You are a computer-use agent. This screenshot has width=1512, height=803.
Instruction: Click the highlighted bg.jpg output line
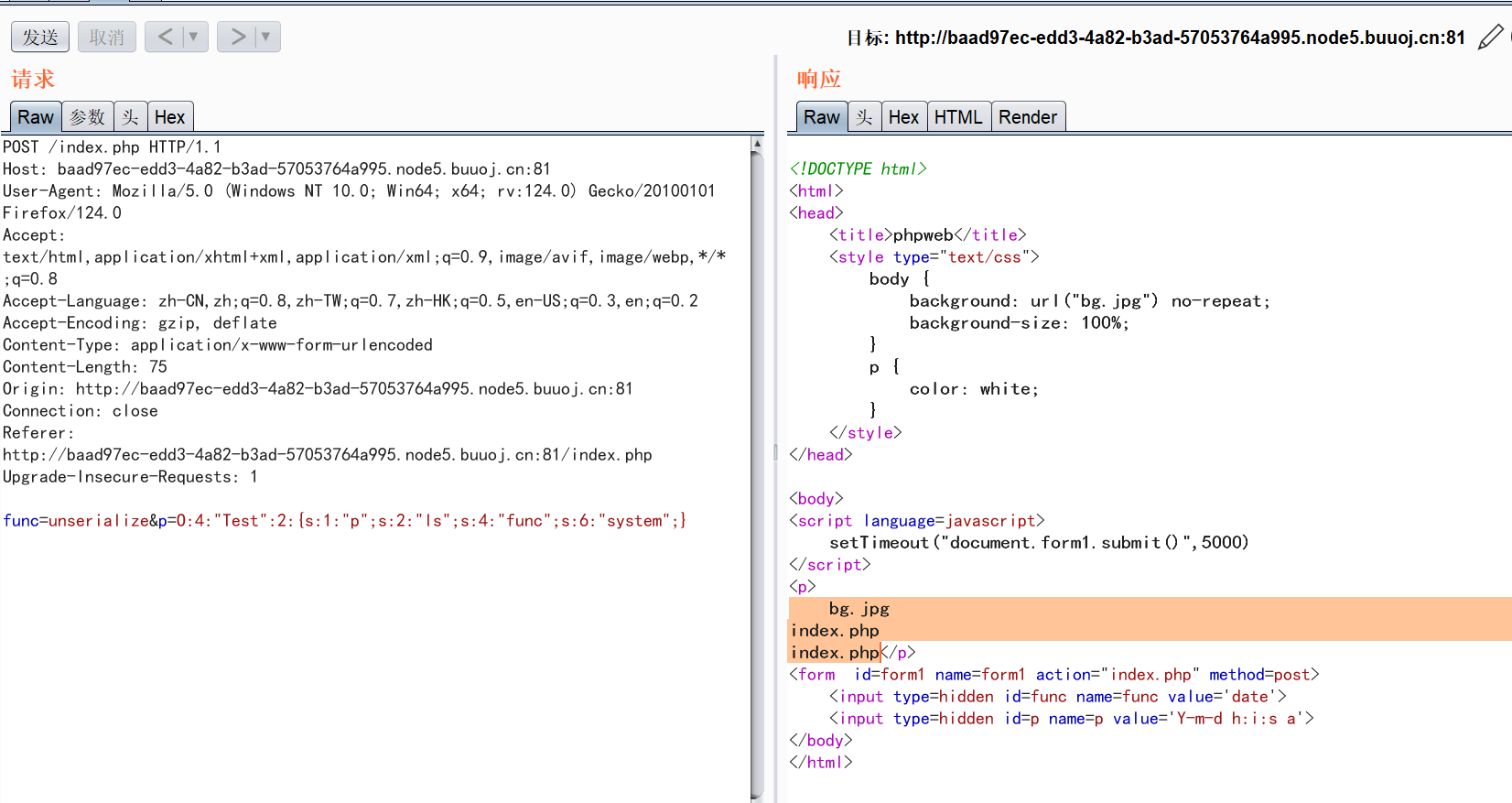tap(859, 608)
